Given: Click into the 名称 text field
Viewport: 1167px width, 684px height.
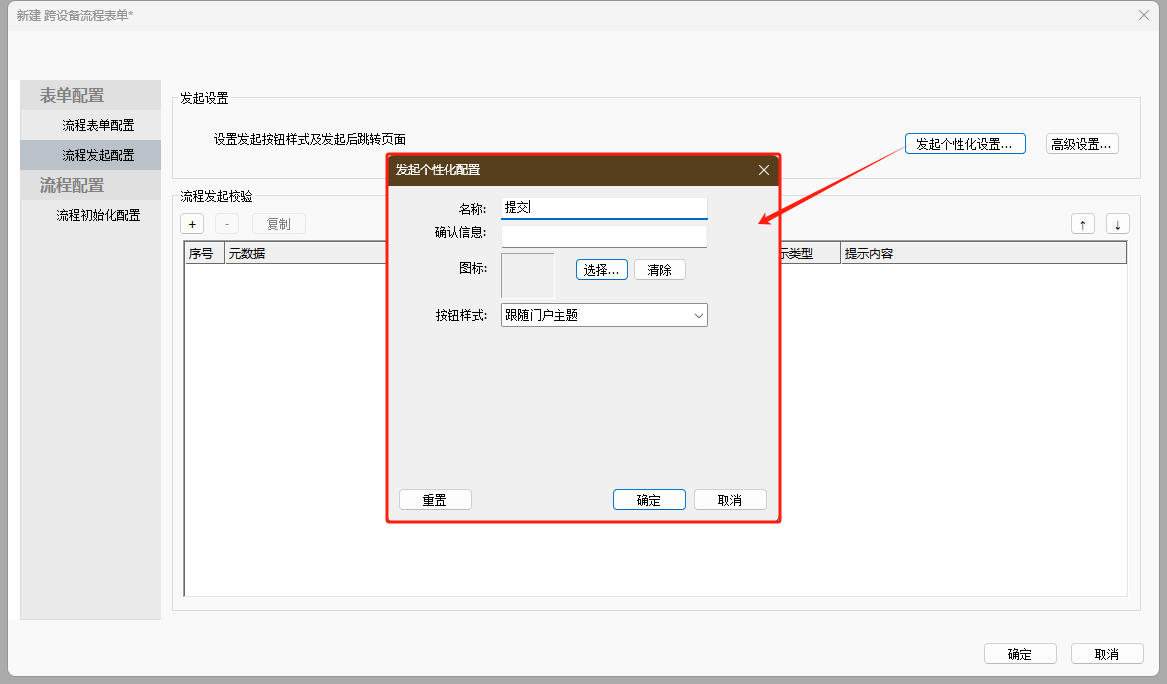Looking at the screenshot, I should [x=604, y=207].
